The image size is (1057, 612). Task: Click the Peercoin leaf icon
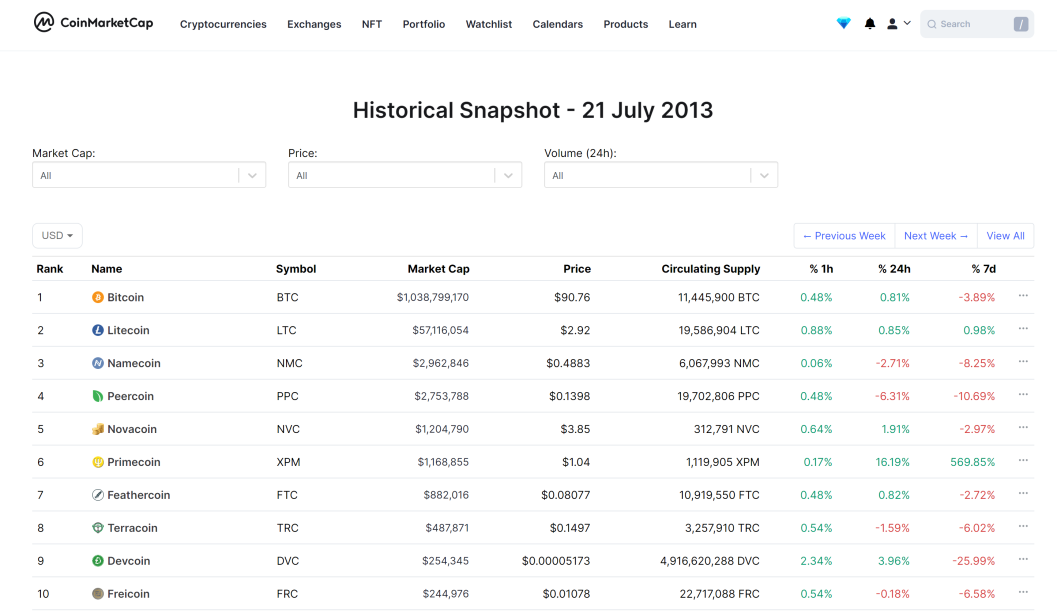(98, 396)
